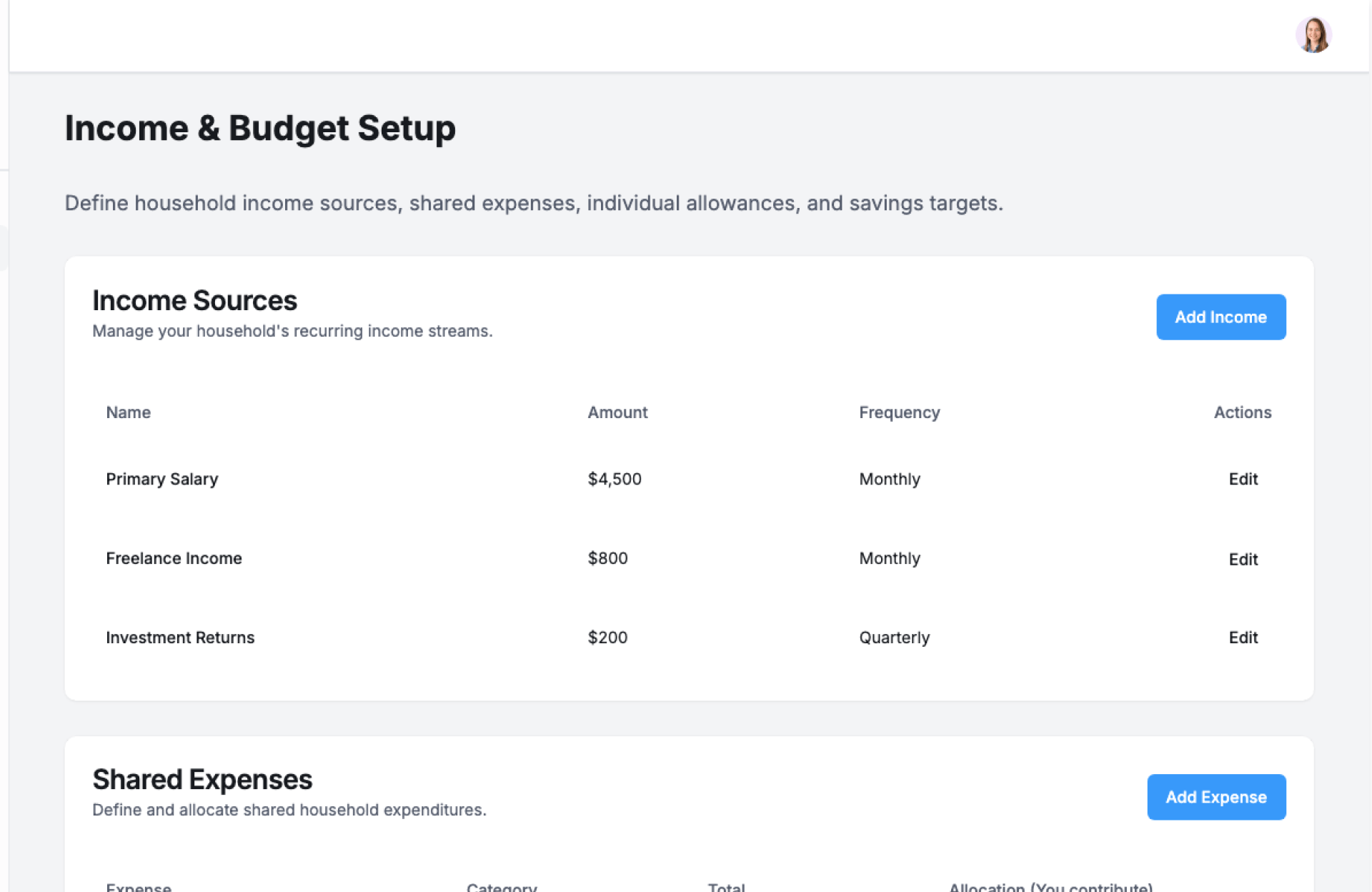Edit the Freelance Income entry
Screen dimensions: 1372x892
coord(1243,559)
